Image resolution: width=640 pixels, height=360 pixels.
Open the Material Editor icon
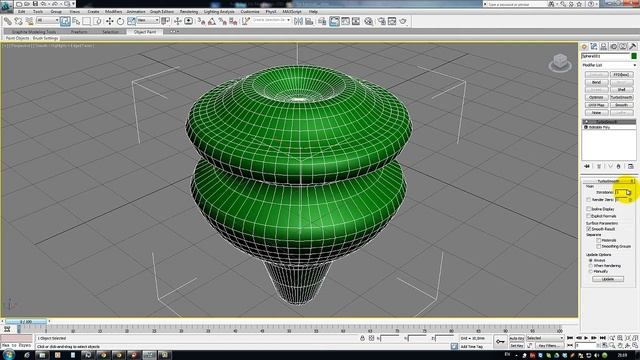[x=369, y=21]
